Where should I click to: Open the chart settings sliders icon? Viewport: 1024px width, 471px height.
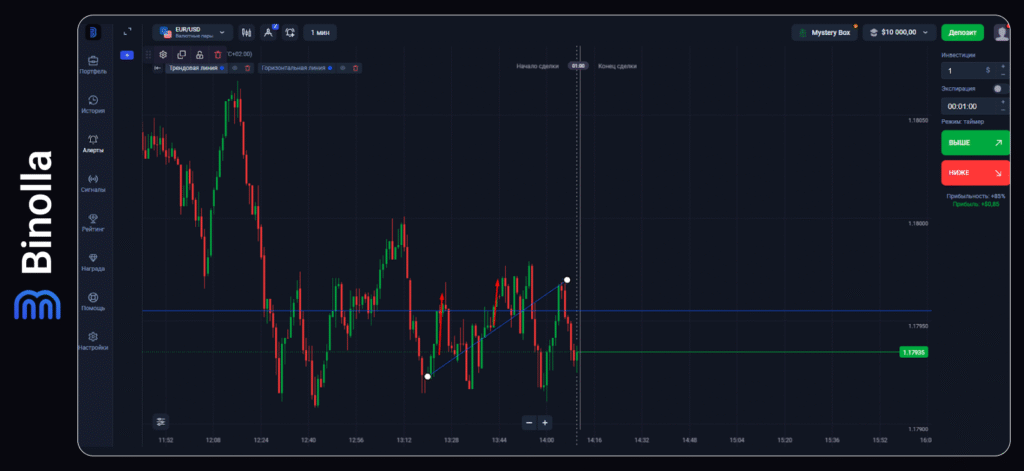(x=161, y=421)
